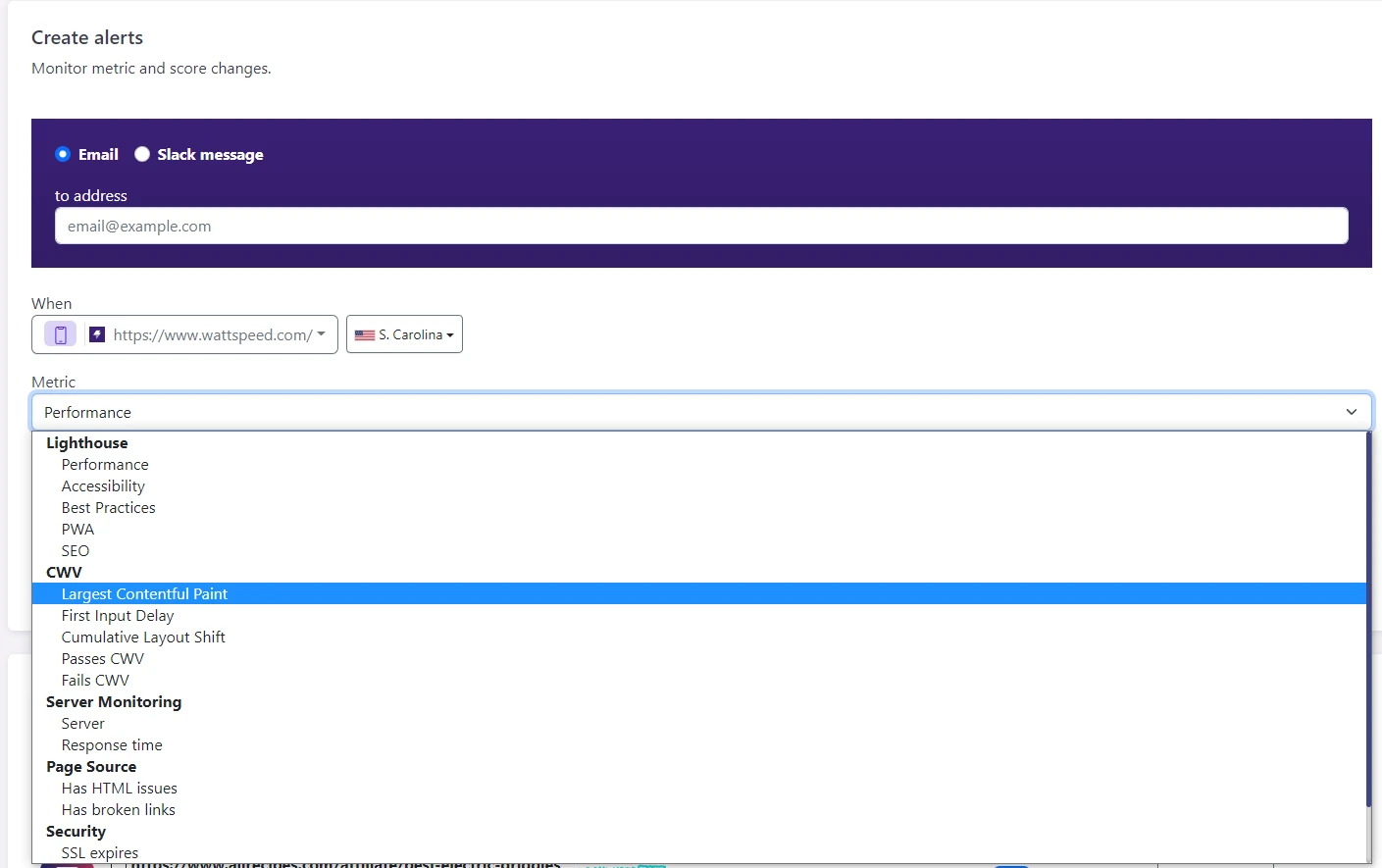Image resolution: width=1382 pixels, height=868 pixels.
Task: Click the mobile device icon
Action: (60, 334)
